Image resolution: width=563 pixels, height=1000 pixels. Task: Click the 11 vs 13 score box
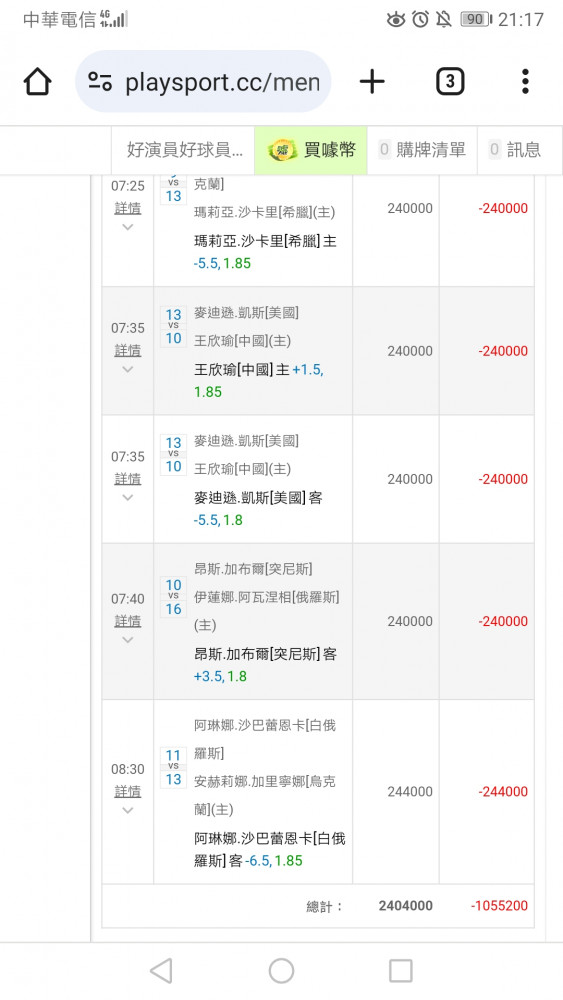point(173,767)
